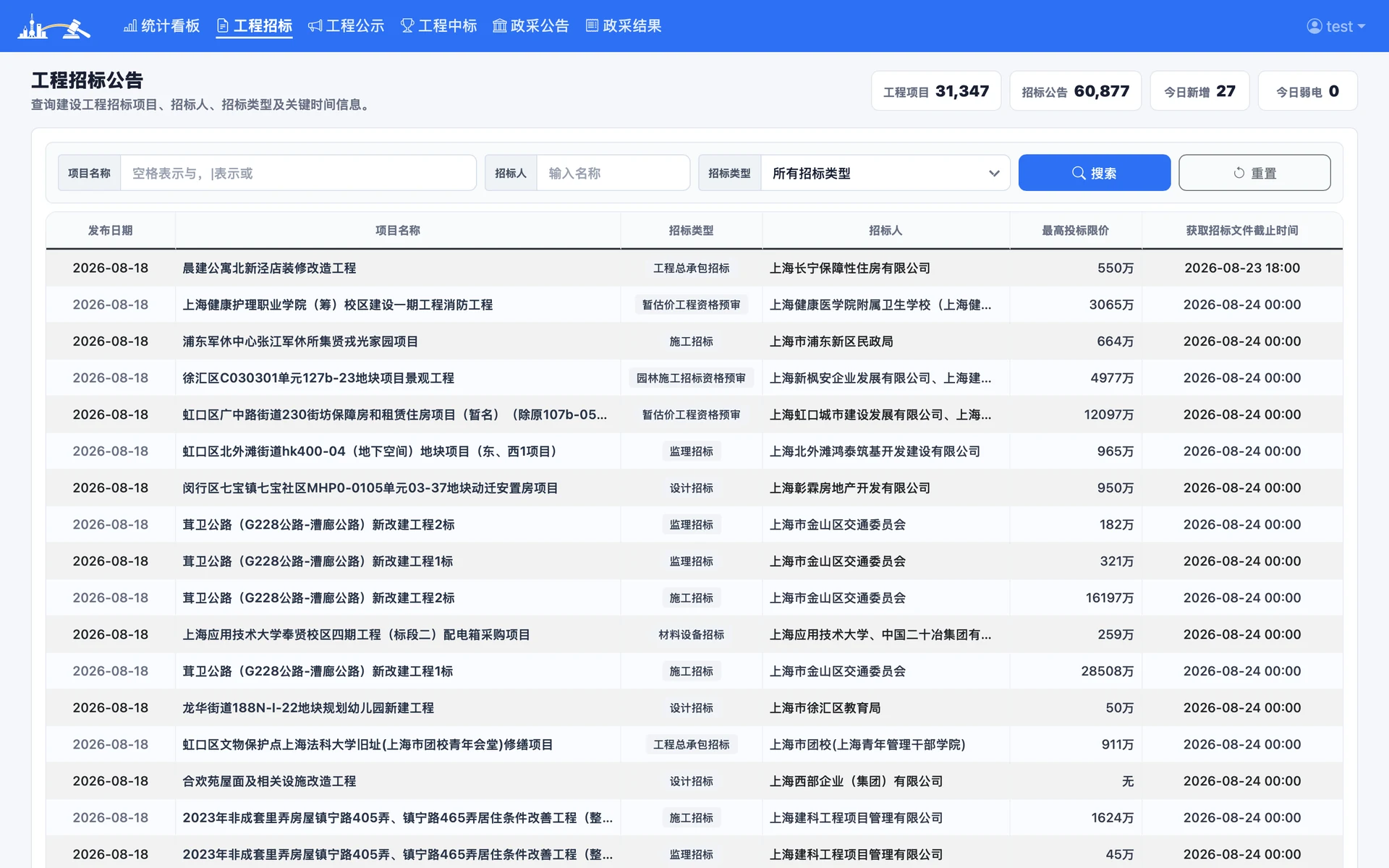Go to the 工程中标 tab
Viewport: 1389px width, 868px height.
point(439,26)
